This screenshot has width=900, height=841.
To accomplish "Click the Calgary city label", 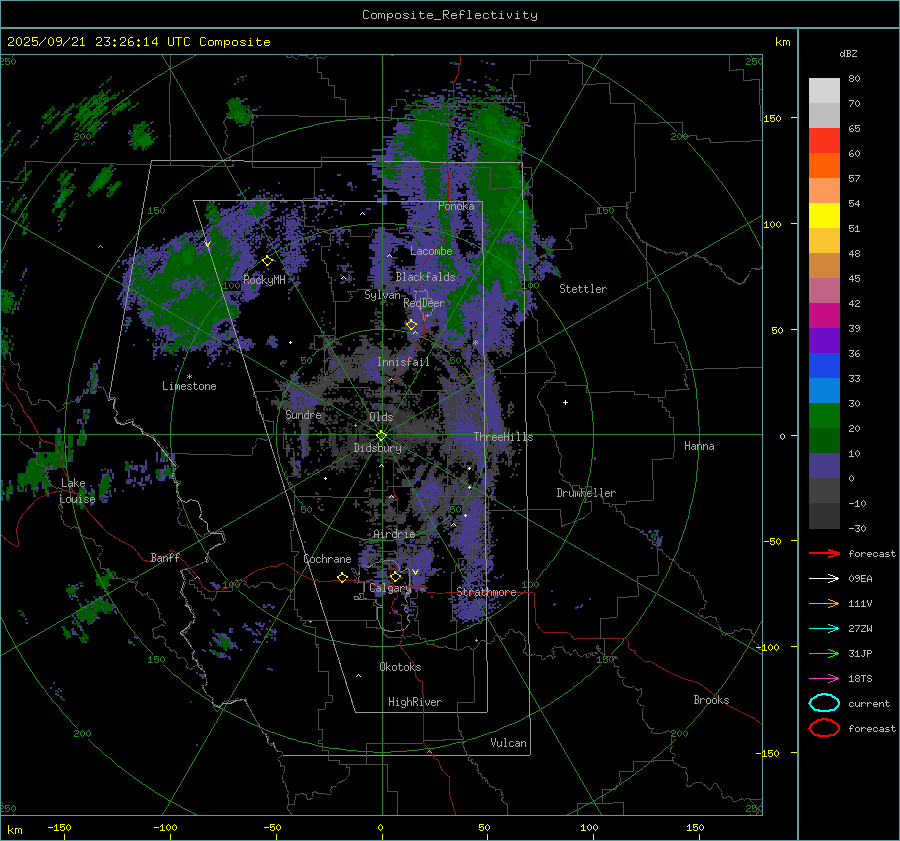I will 390,589.
